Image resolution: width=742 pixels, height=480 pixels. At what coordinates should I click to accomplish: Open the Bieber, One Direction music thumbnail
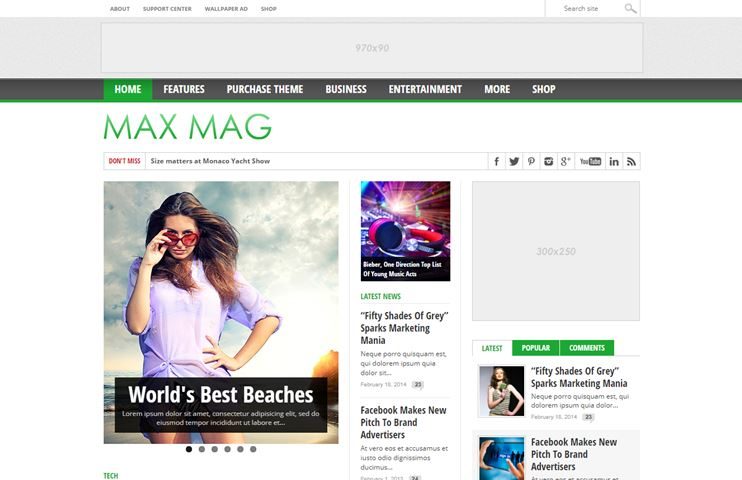tap(406, 231)
